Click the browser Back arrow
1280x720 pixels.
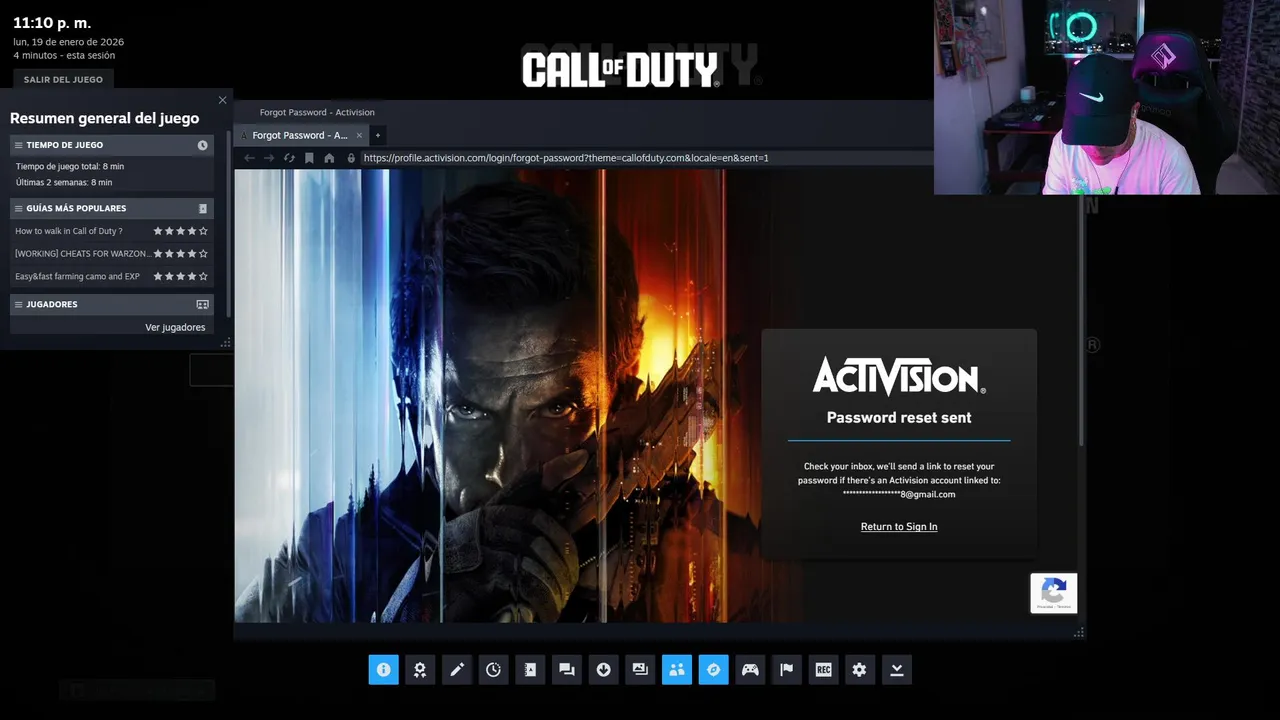[x=250, y=158]
